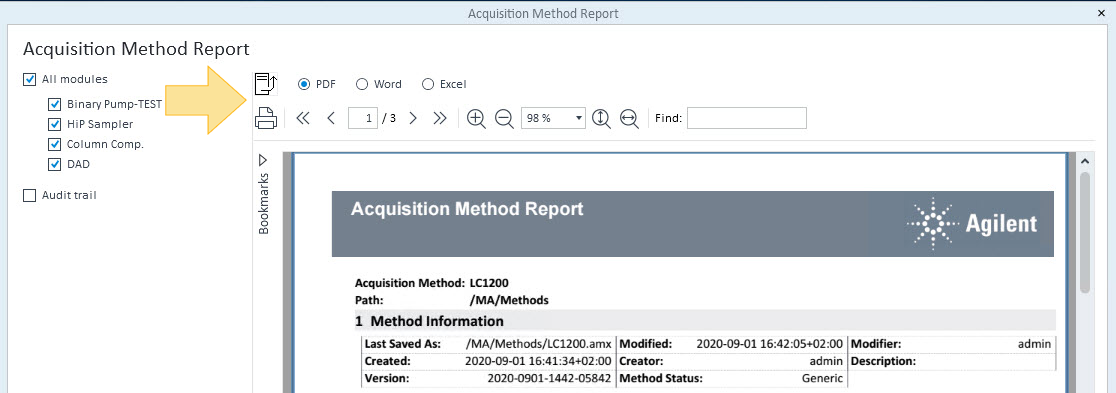Uncheck the DAD module
The image size is (1116, 393).
55,164
